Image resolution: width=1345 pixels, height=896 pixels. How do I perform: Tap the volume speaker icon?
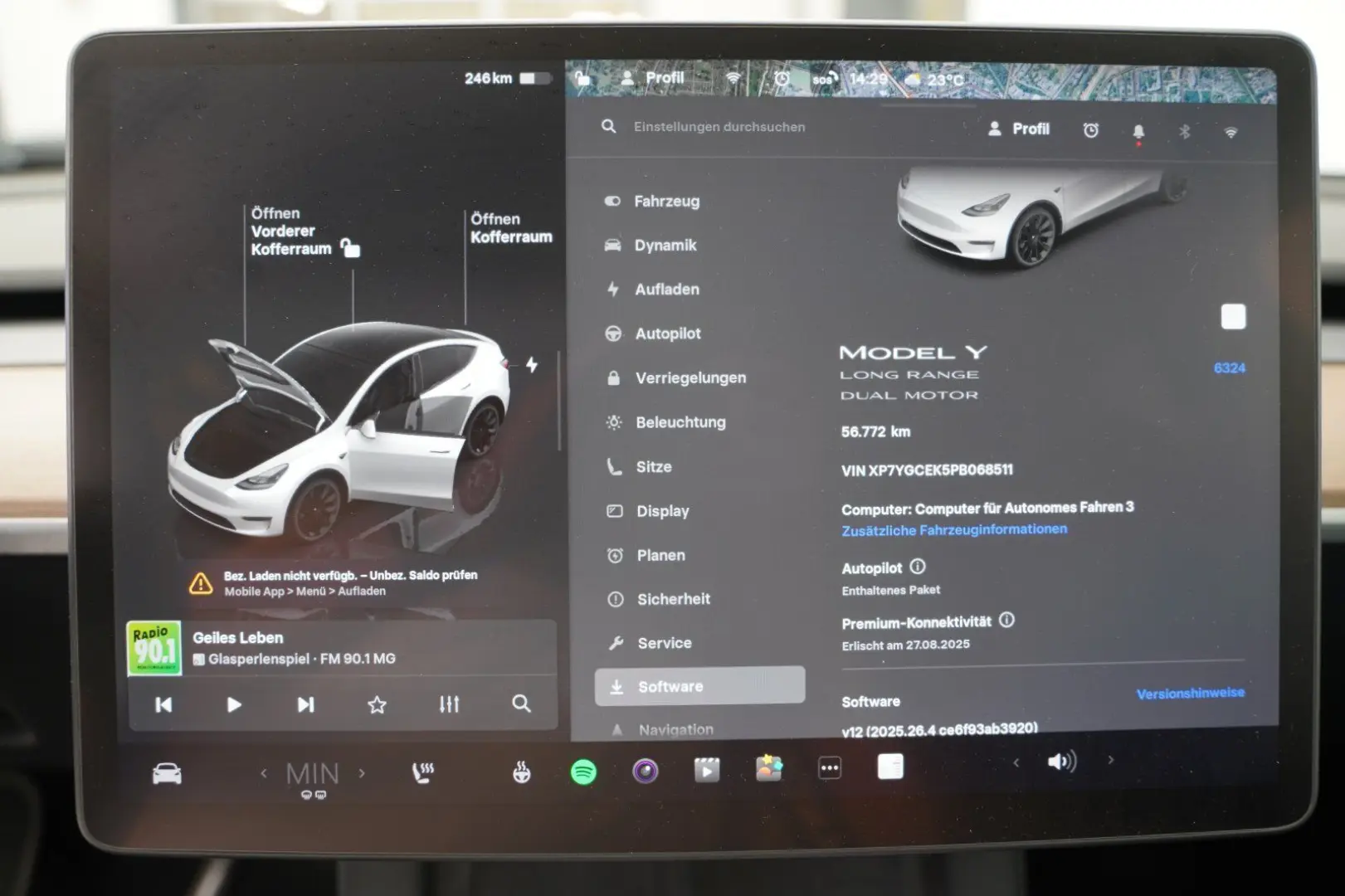coord(1062,762)
